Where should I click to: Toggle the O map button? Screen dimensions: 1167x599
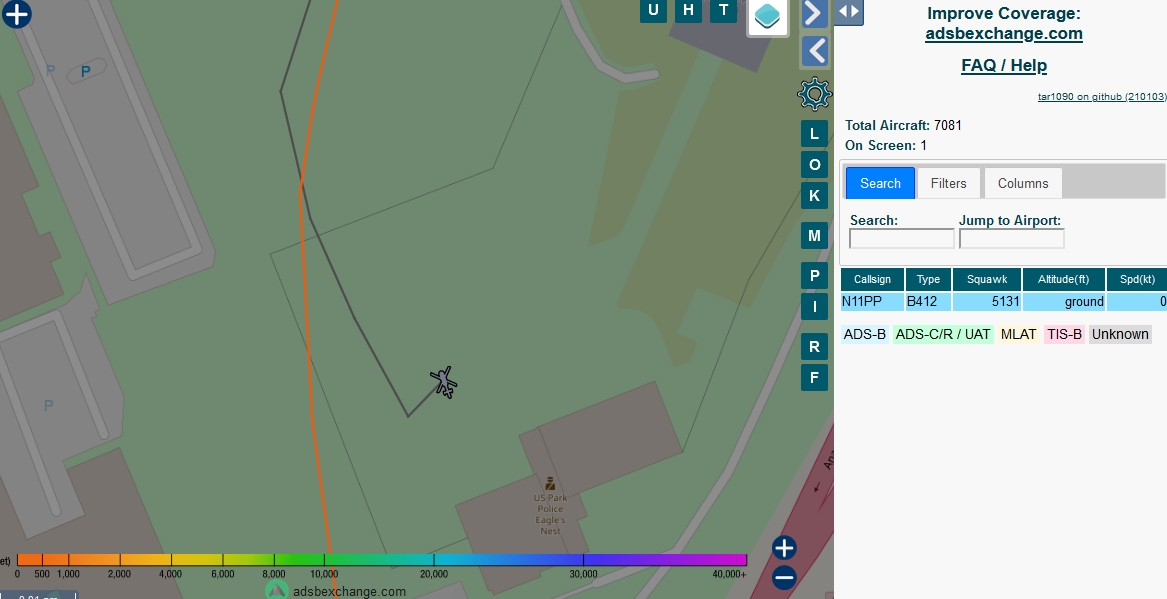(x=814, y=164)
